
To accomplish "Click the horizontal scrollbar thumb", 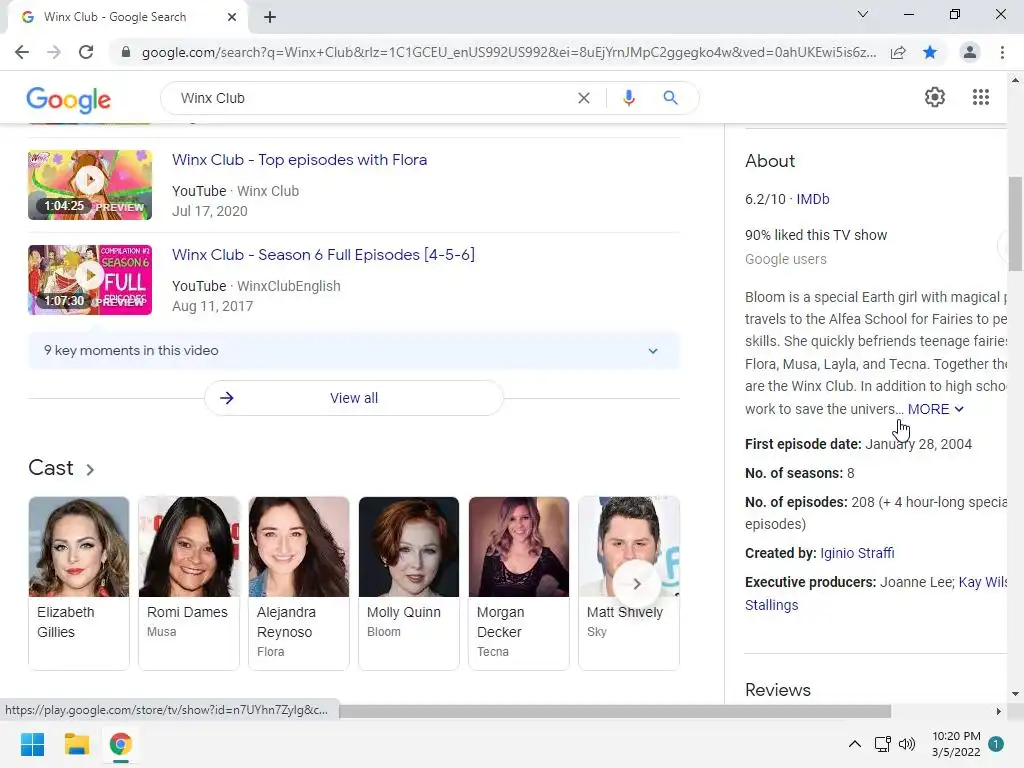I will pos(615,711).
